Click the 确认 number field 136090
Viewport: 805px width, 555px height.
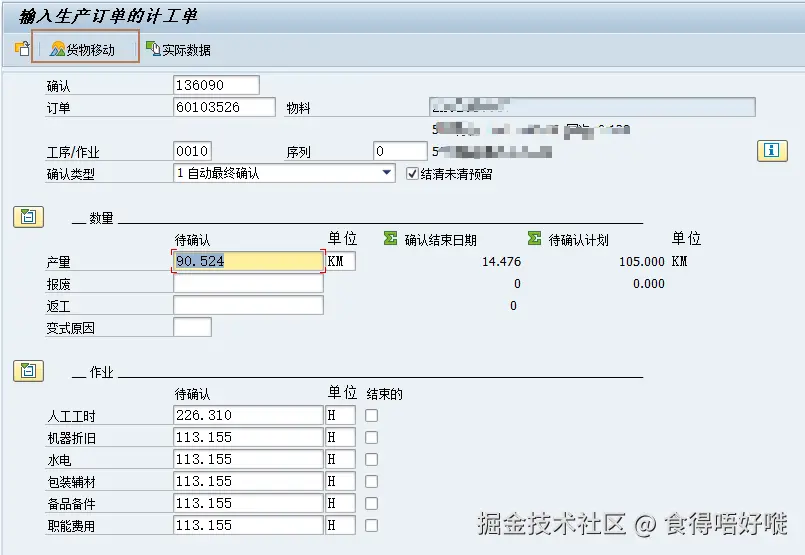[216, 85]
